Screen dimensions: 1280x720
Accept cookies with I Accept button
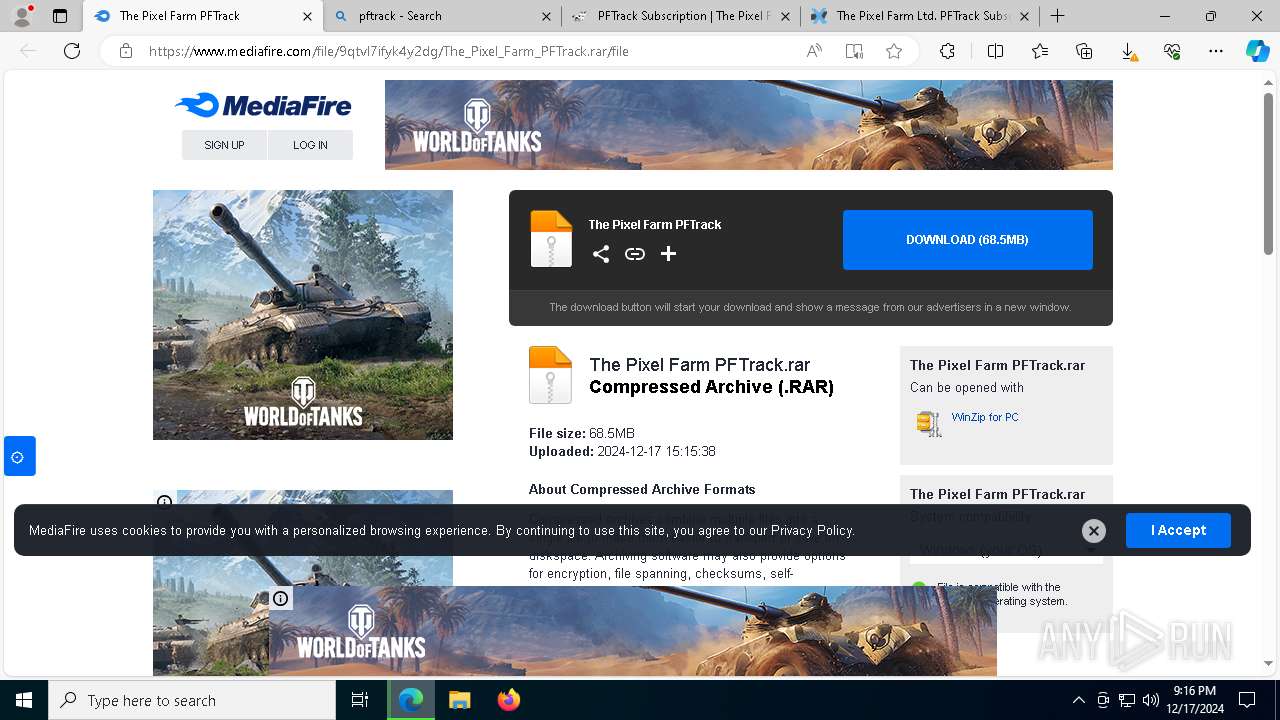tap(1178, 530)
